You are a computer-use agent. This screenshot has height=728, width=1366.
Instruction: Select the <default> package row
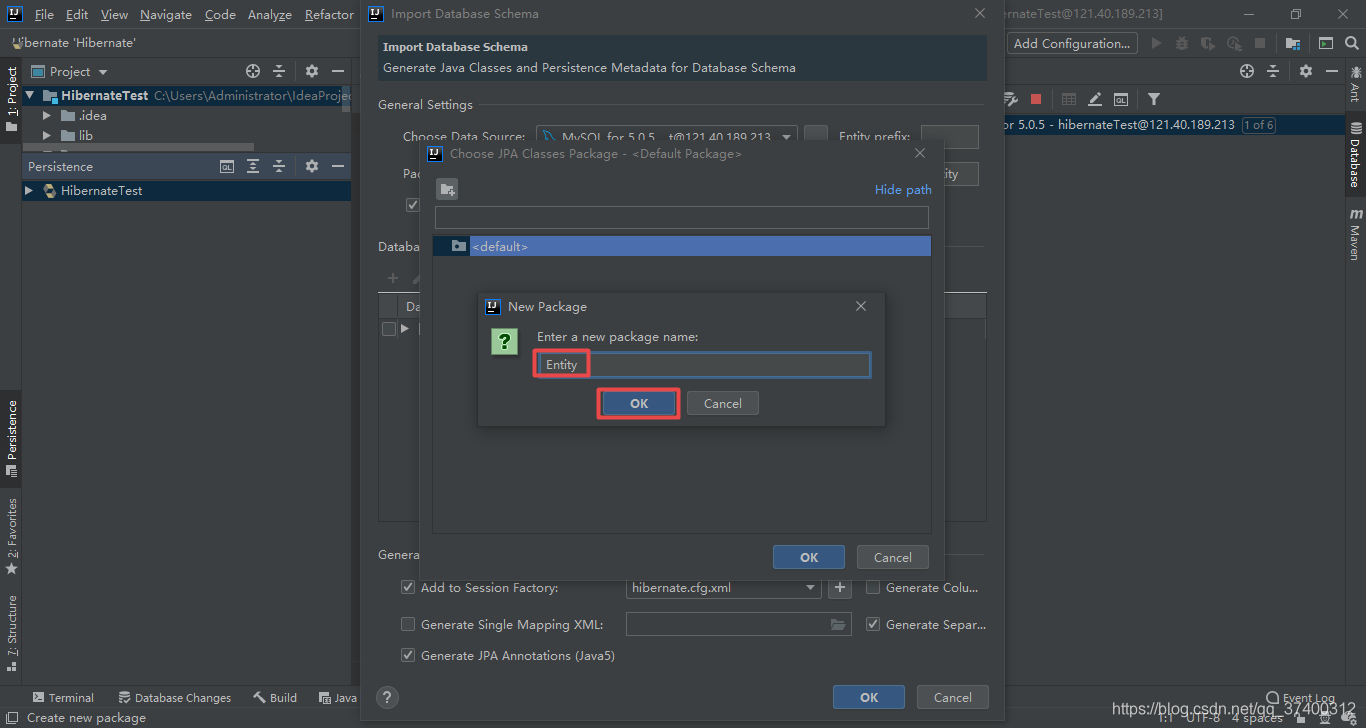(682, 246)
